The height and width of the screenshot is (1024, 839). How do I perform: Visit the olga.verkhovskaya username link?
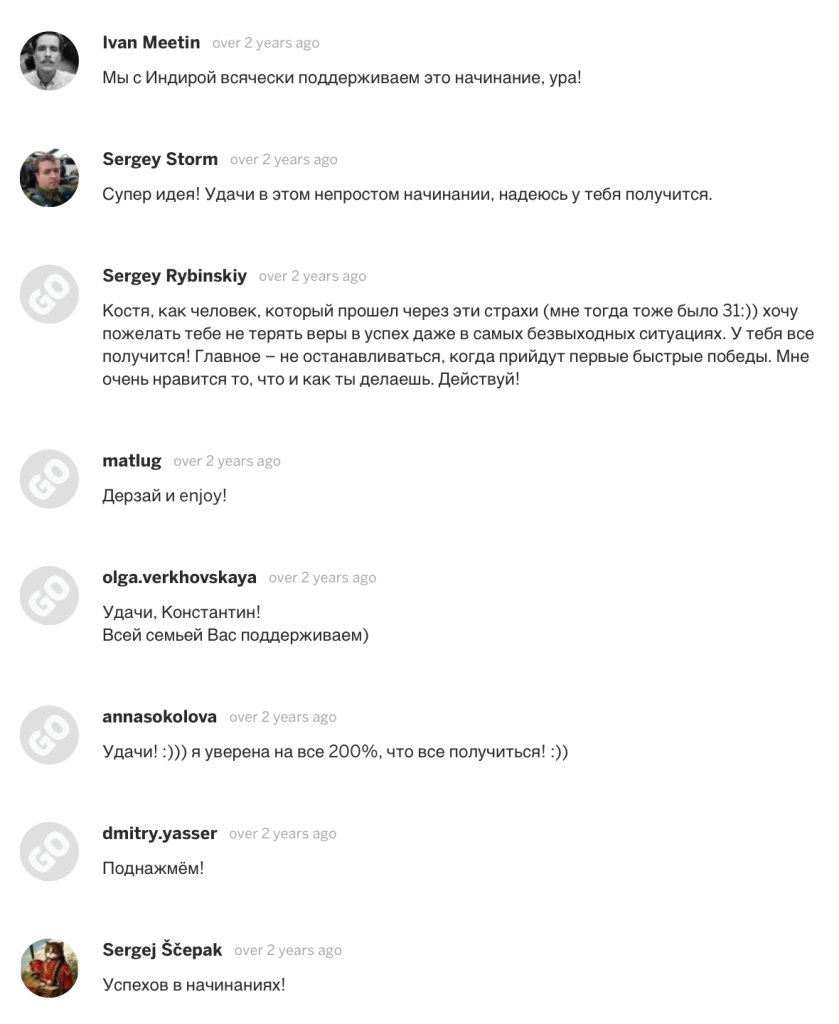click(x=179, y=577)
